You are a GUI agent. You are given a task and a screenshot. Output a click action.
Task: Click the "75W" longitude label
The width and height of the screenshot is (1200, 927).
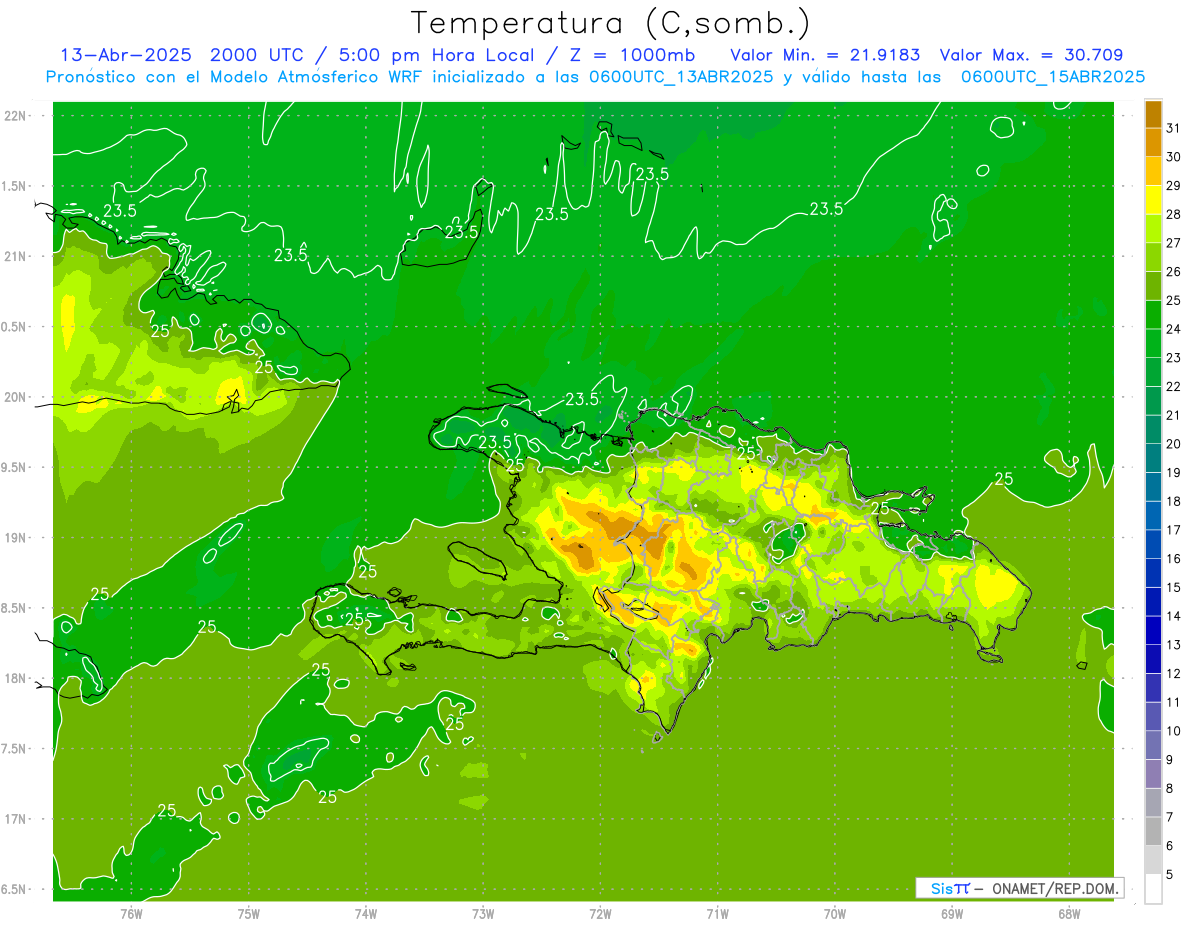click(x=249, y=913)
